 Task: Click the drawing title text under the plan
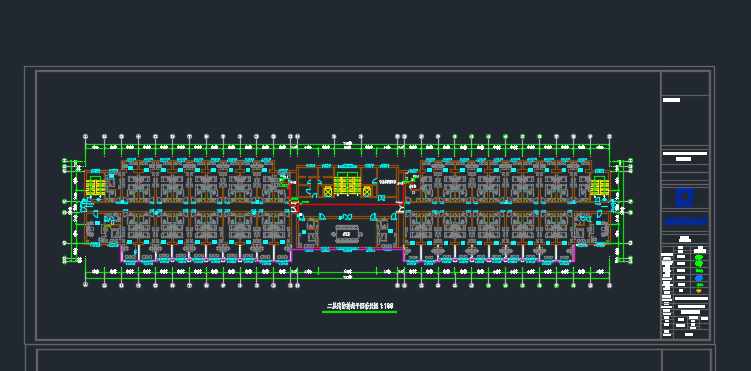click(359, 305)
